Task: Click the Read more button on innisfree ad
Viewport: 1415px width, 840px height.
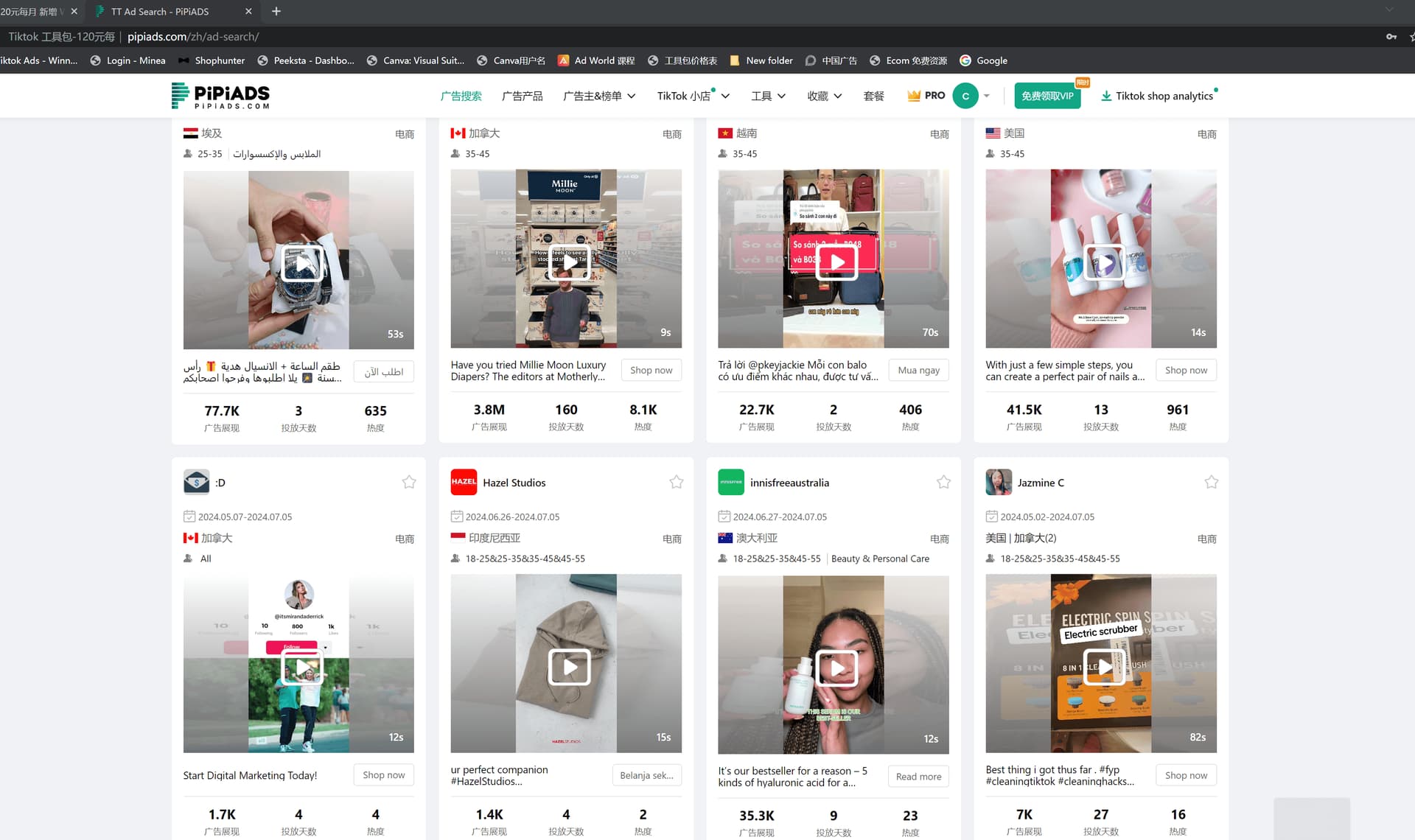Action: 918,776
